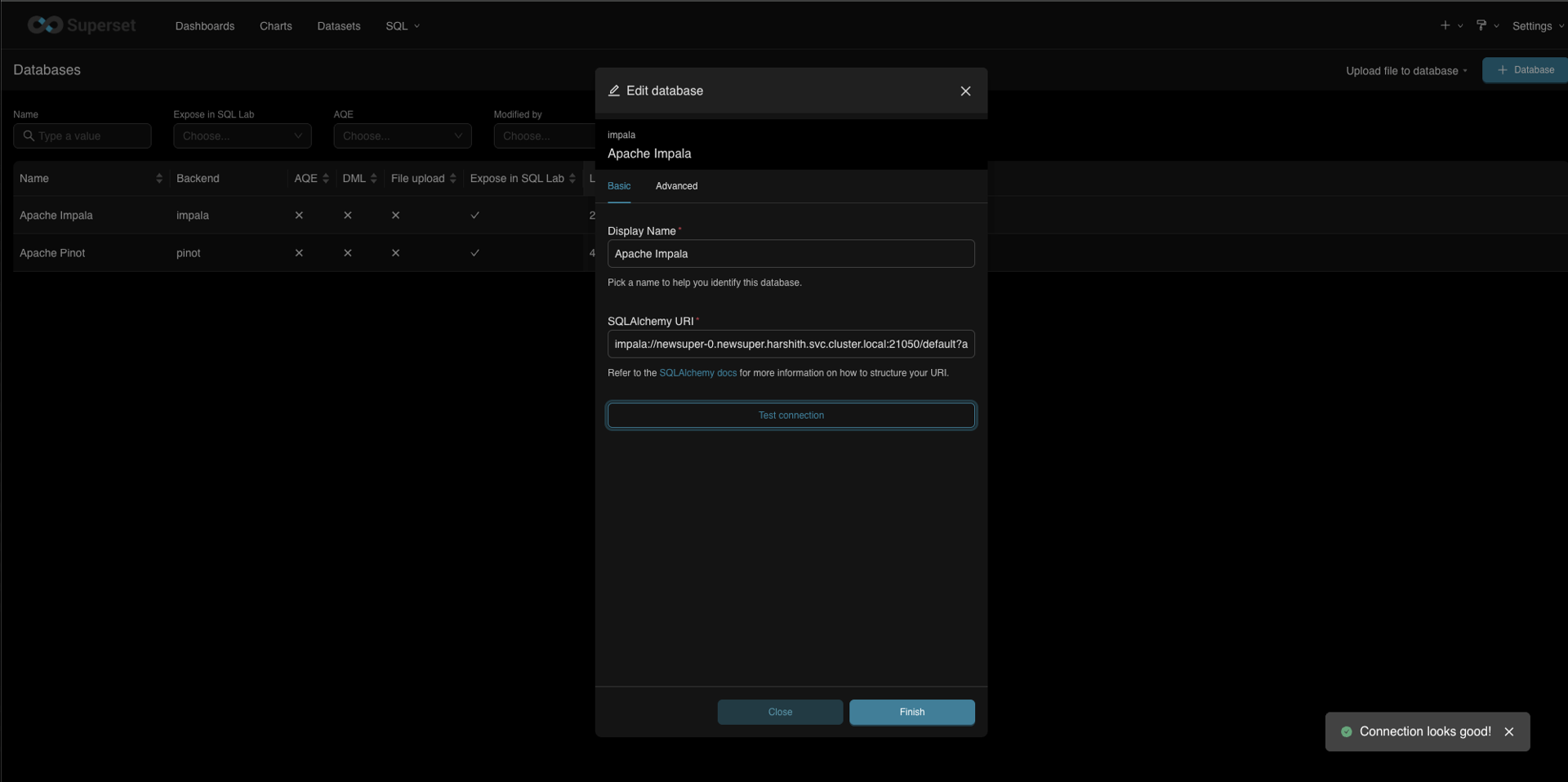Image resolution: width=1568 pixels, height=782 pixels.
Task: Click the Test connection button
Action: [791, 415]
